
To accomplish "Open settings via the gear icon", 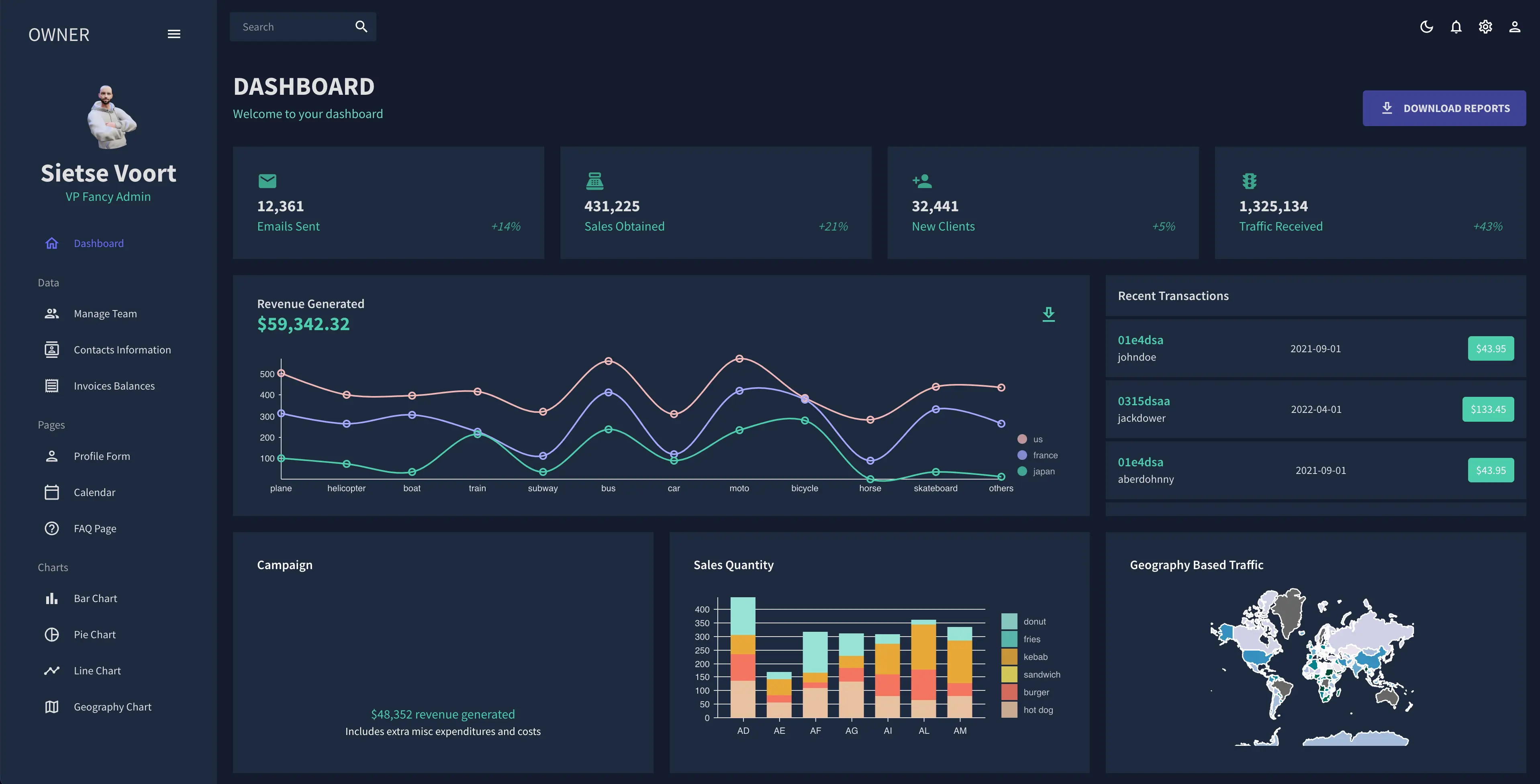I will point(1486,27).
